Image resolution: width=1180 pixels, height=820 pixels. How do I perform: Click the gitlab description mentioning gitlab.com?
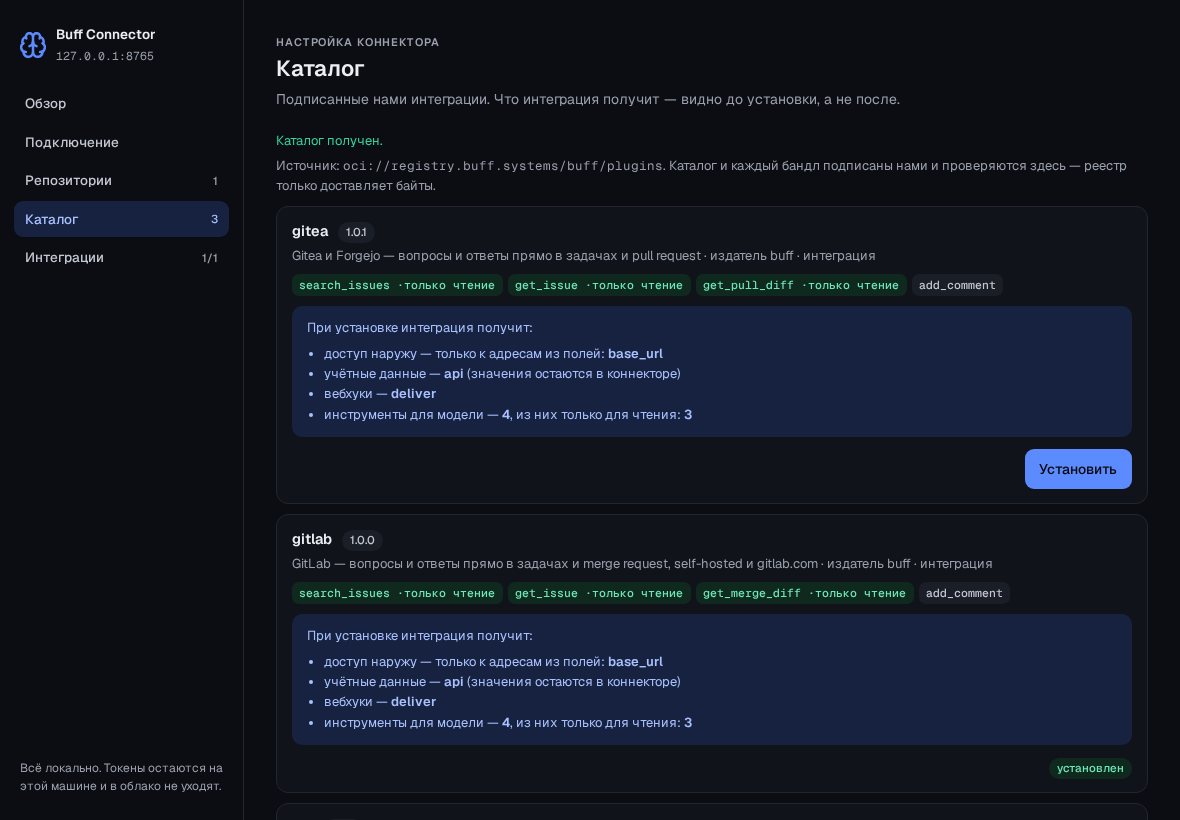click(642, 563)
